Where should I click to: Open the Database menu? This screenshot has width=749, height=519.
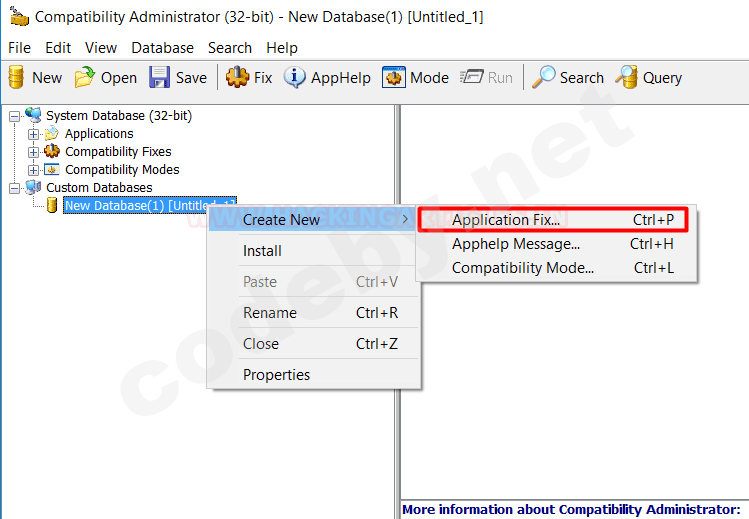pyautogui.click(x=162, y=48)
